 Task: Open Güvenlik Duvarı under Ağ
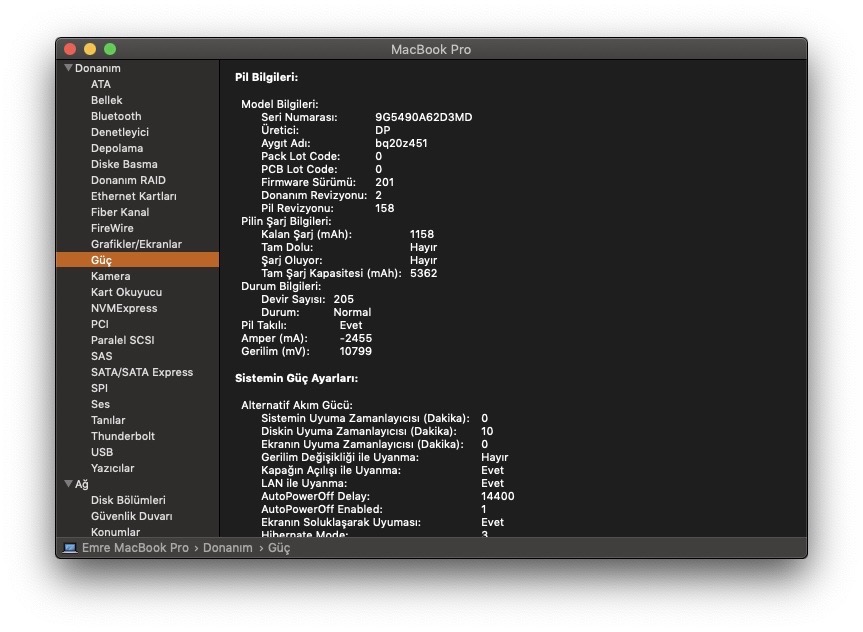[131, 516]
